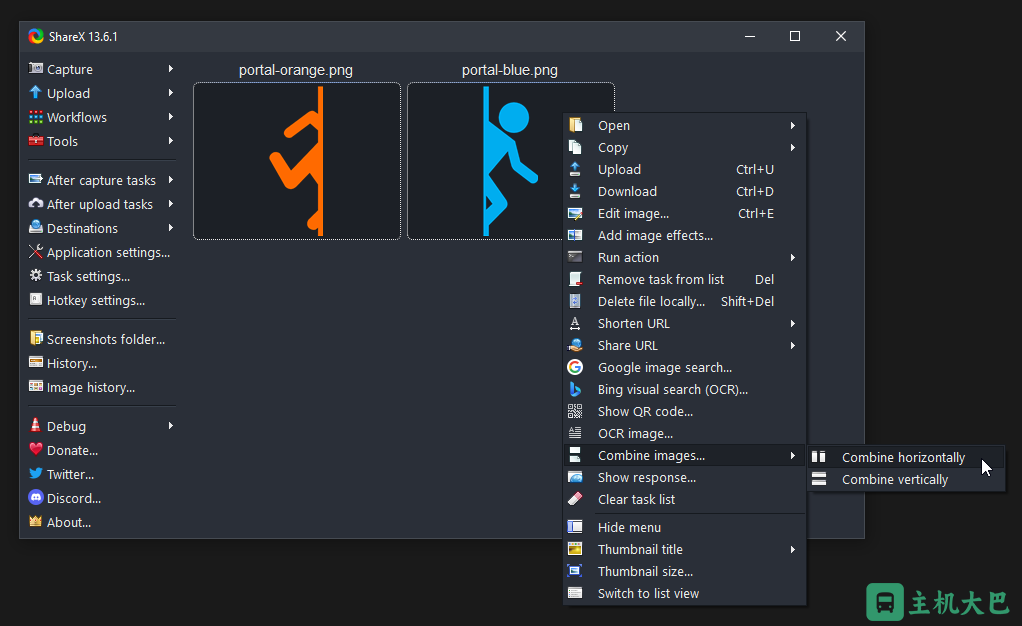This screenshot has height=626, width=1022.
Task: Open Share URL submenu
Action: (685, 345)
